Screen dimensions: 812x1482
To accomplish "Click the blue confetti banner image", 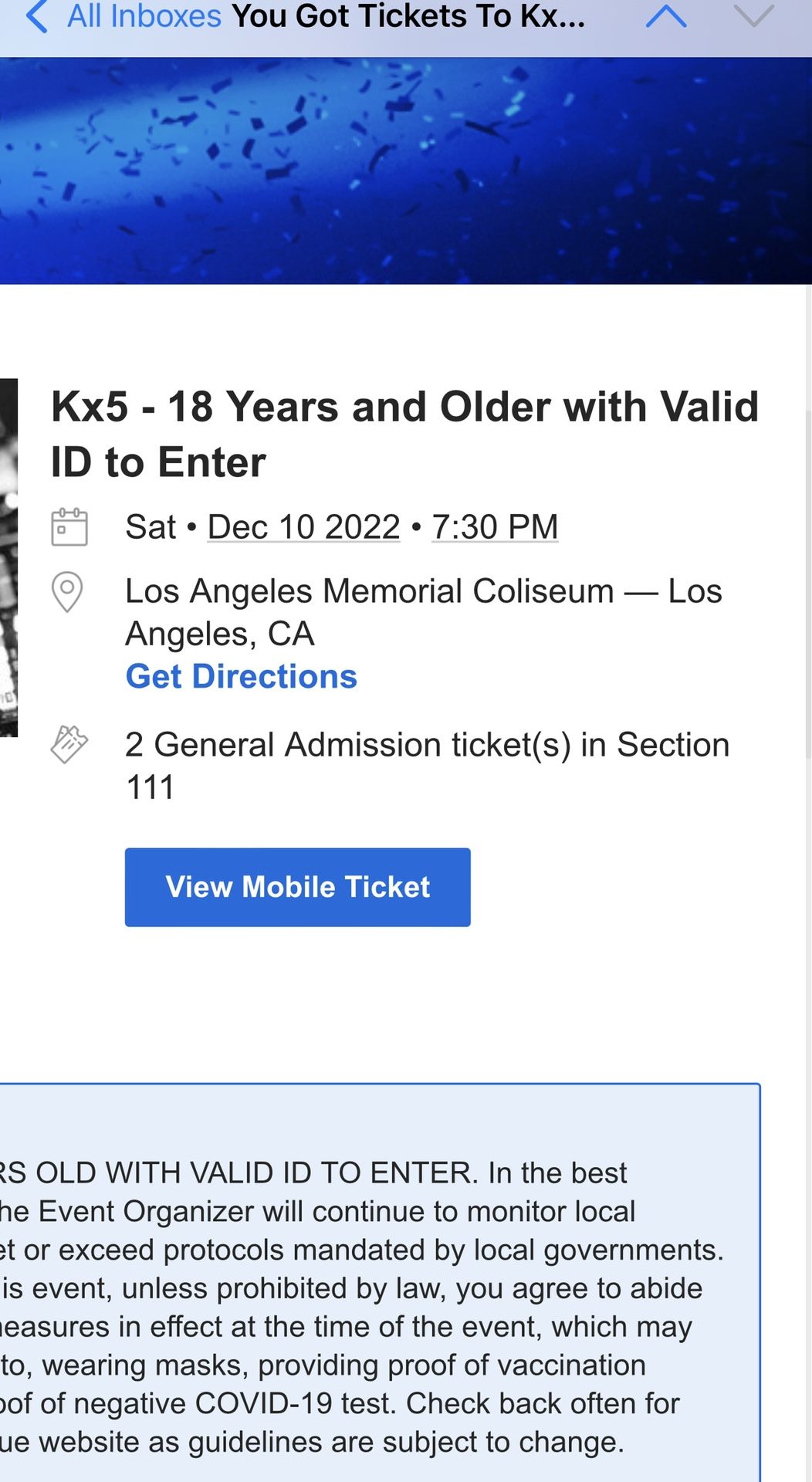I will (406, 171).
